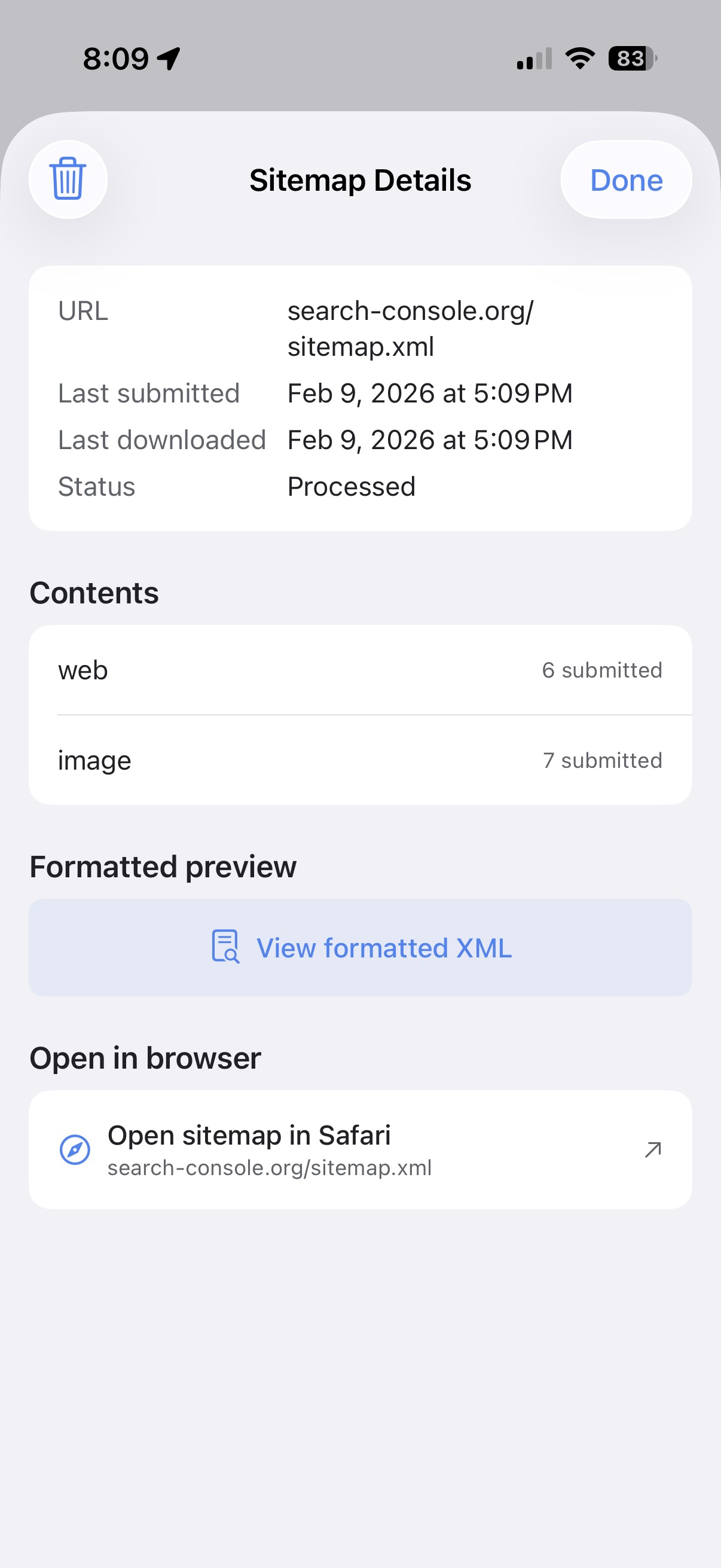Open sitemap in Safari
This screenshot has height=1568, width=721.
point(360,1148)
